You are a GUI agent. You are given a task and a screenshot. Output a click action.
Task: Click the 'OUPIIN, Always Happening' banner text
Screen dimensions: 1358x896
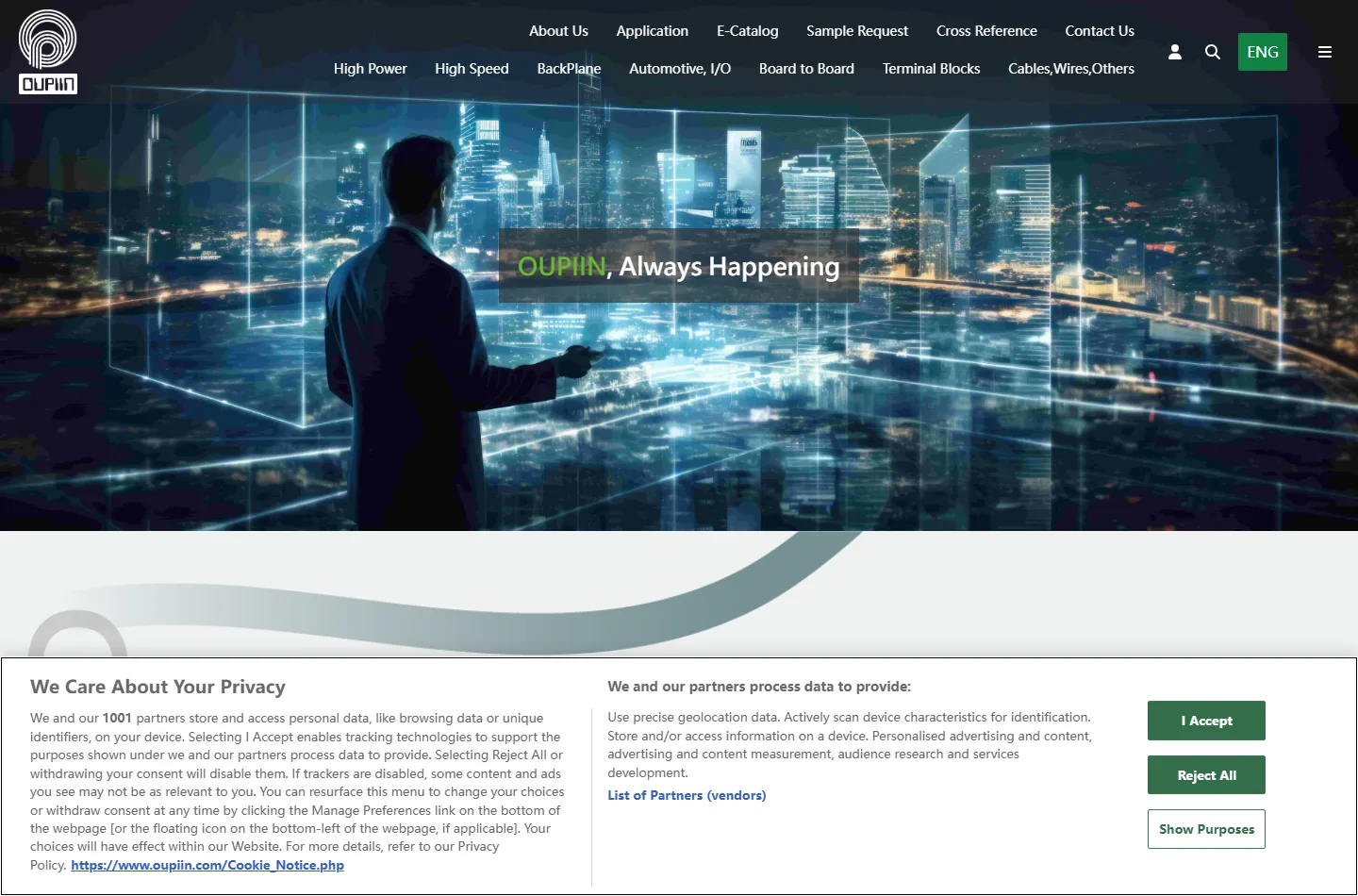click(679, 267)
